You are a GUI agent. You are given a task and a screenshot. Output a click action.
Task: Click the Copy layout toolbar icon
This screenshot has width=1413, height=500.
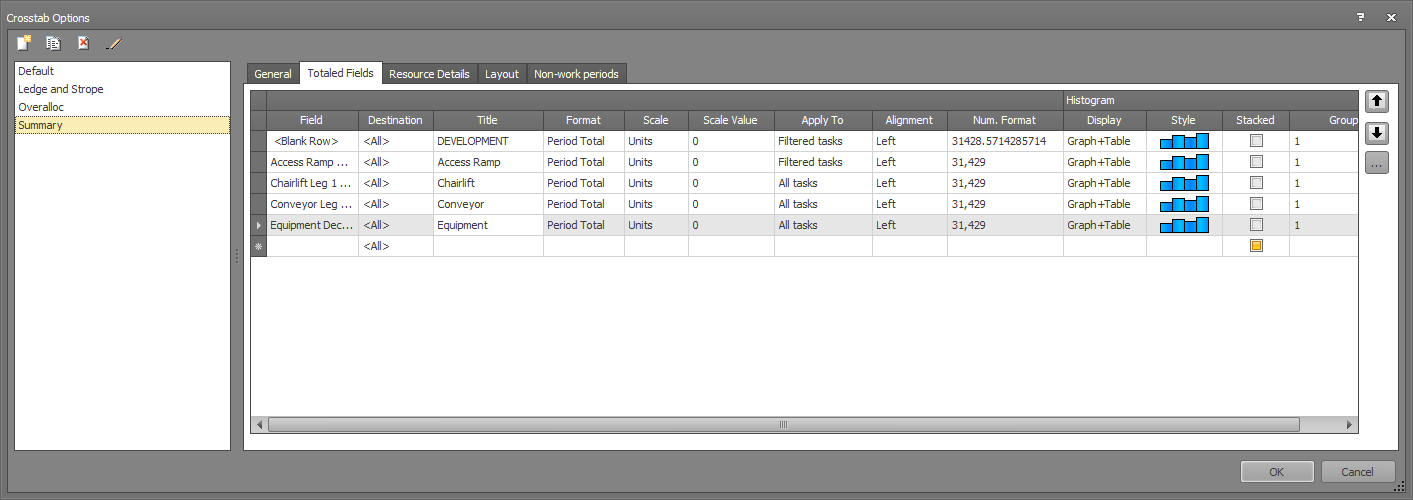pyautogui.click(x=54, y=43)
